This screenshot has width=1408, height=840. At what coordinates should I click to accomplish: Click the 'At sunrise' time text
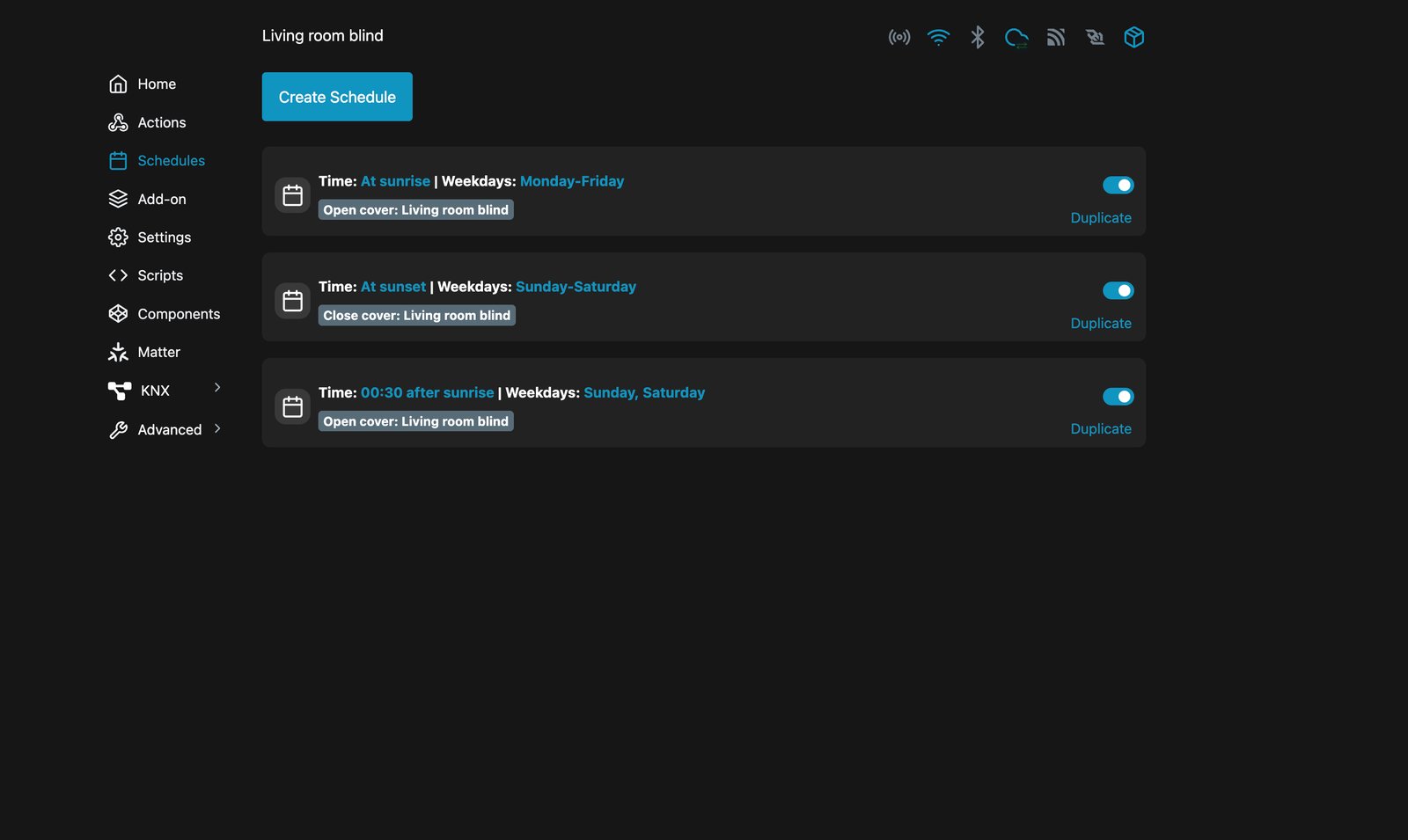395,181
